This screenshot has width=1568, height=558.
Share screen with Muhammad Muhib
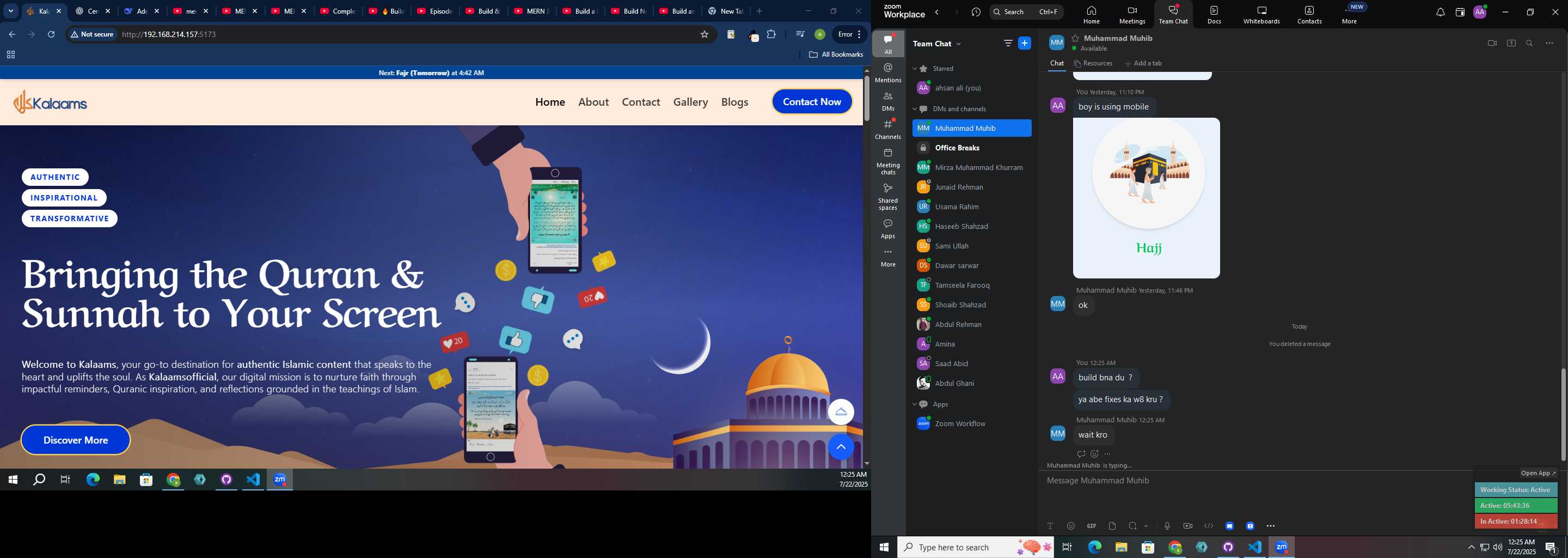1511,43
